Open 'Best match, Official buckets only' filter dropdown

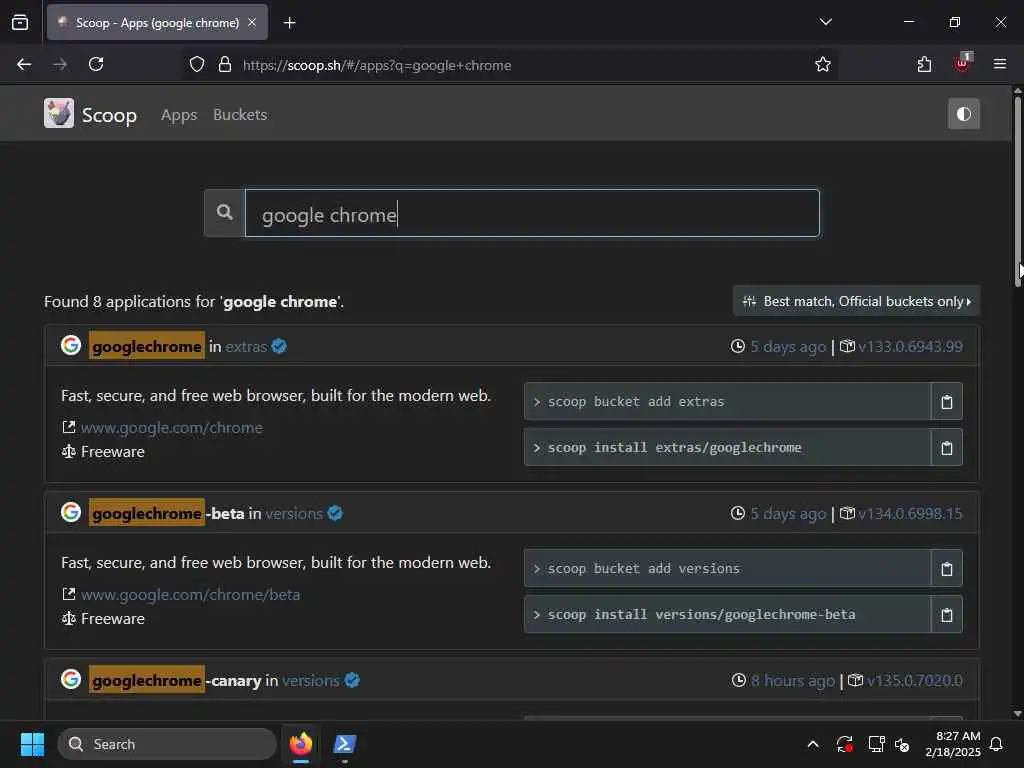856,301
